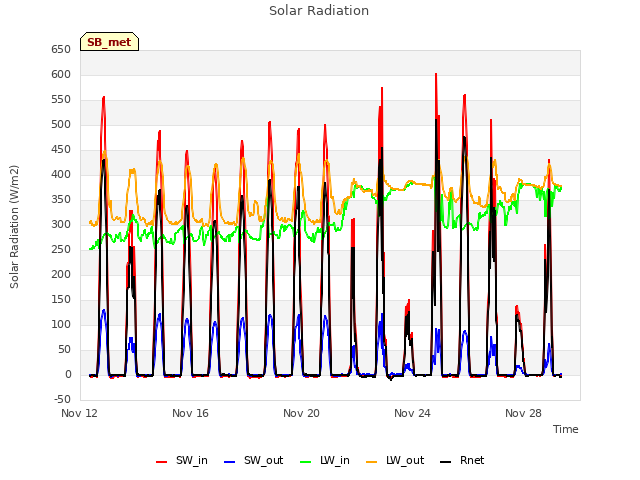Toggle the Rnet legend entry
Screen dimensions: 640x480
462,460
